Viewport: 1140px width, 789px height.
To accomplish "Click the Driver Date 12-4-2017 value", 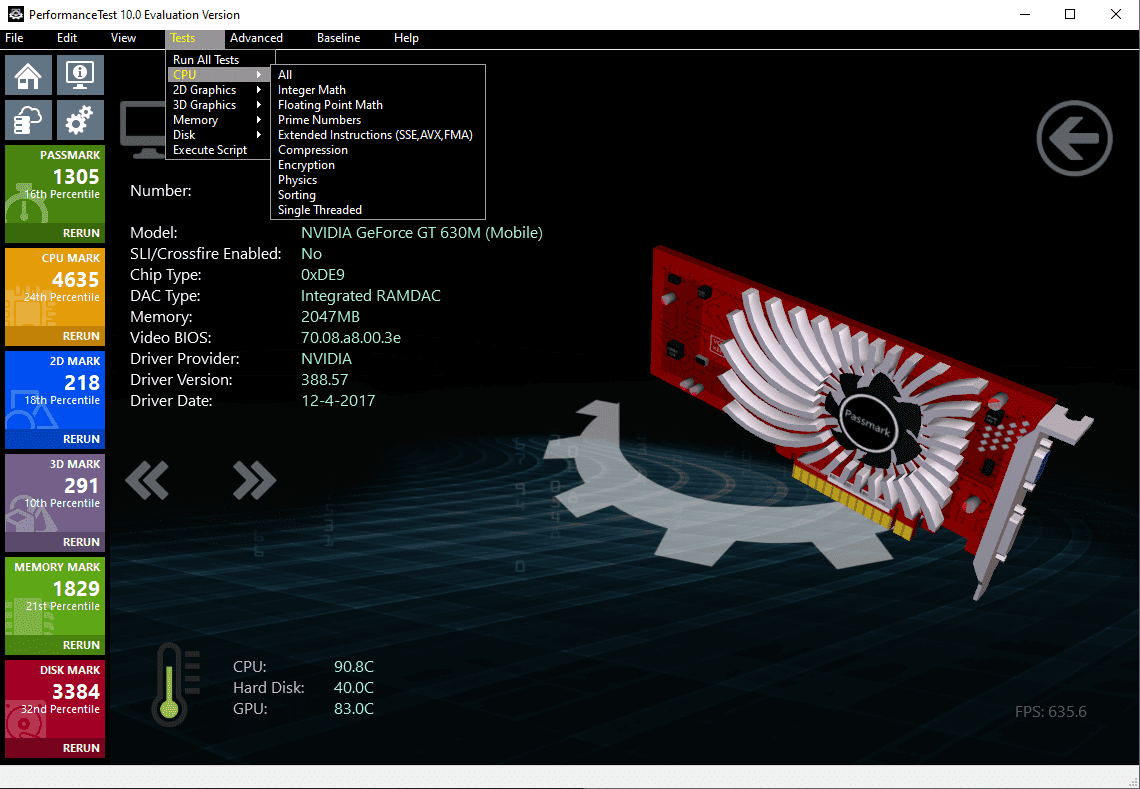I will (338, 401).
